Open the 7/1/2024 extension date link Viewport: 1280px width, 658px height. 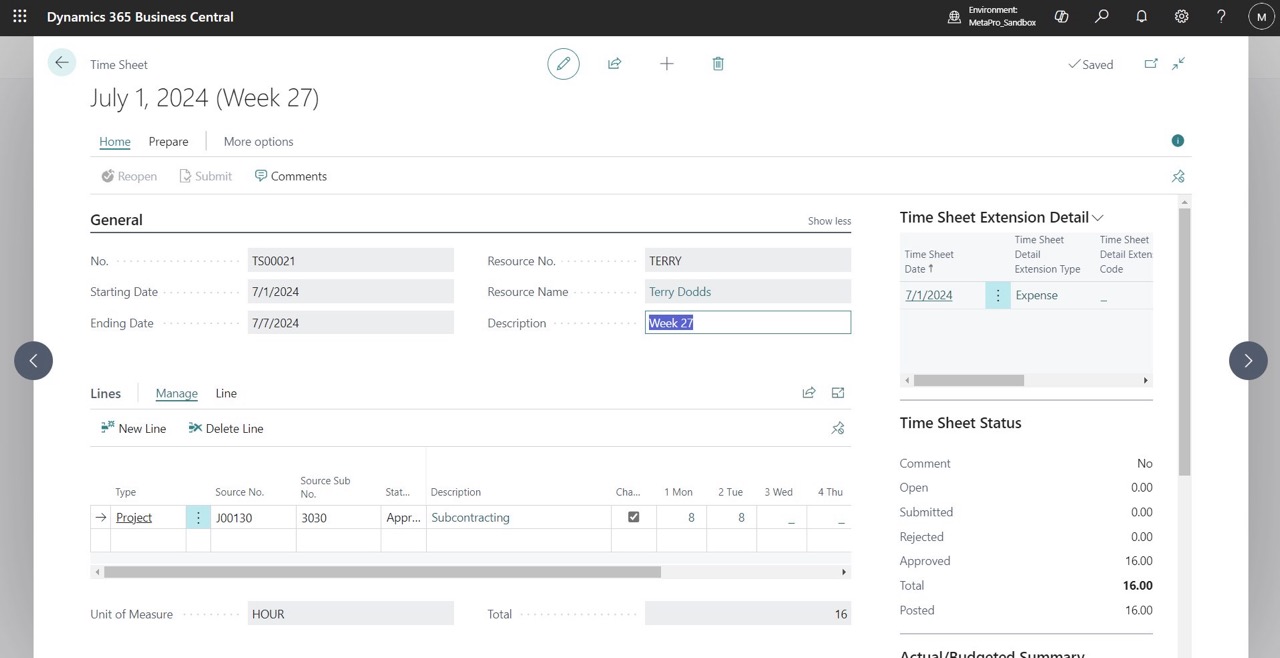pos(929,295)
